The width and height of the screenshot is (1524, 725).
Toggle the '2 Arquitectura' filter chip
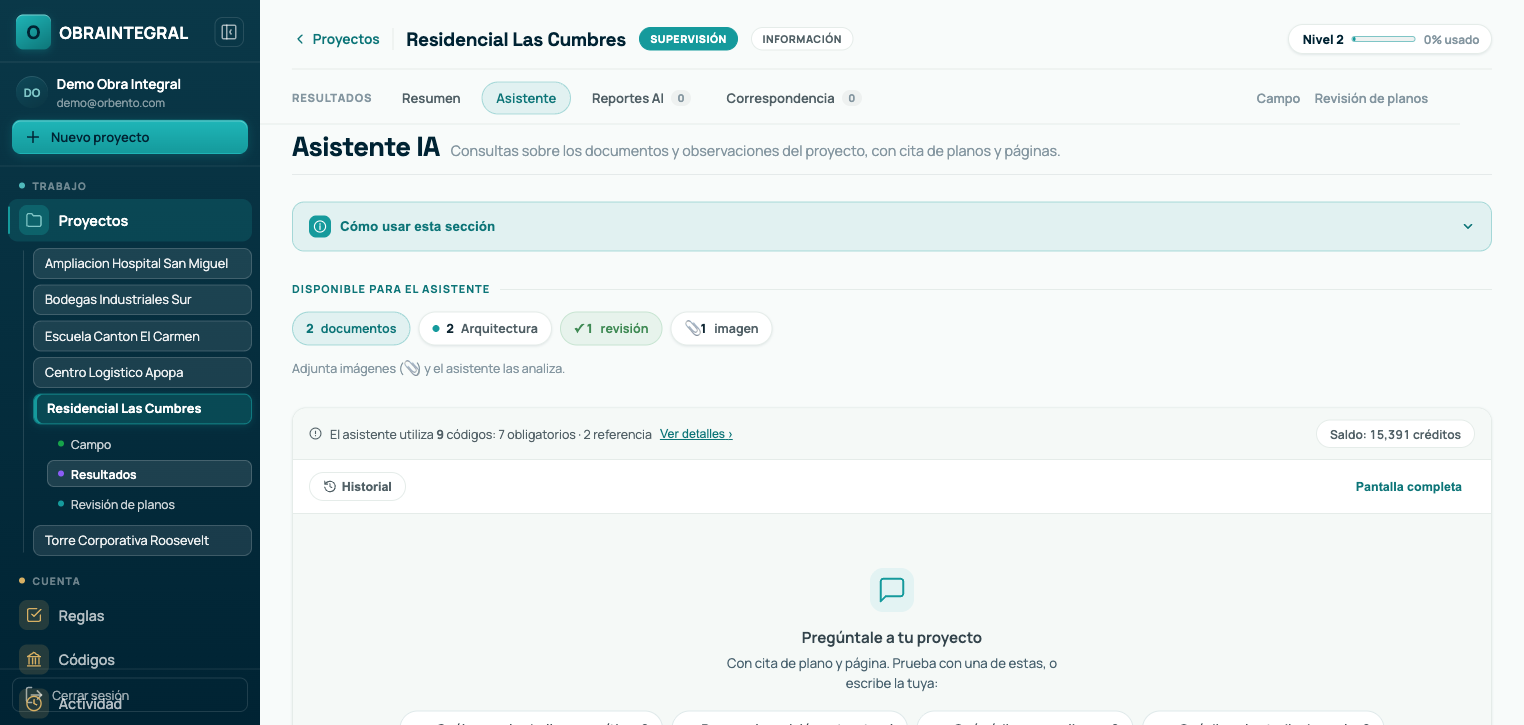point(485,328)
